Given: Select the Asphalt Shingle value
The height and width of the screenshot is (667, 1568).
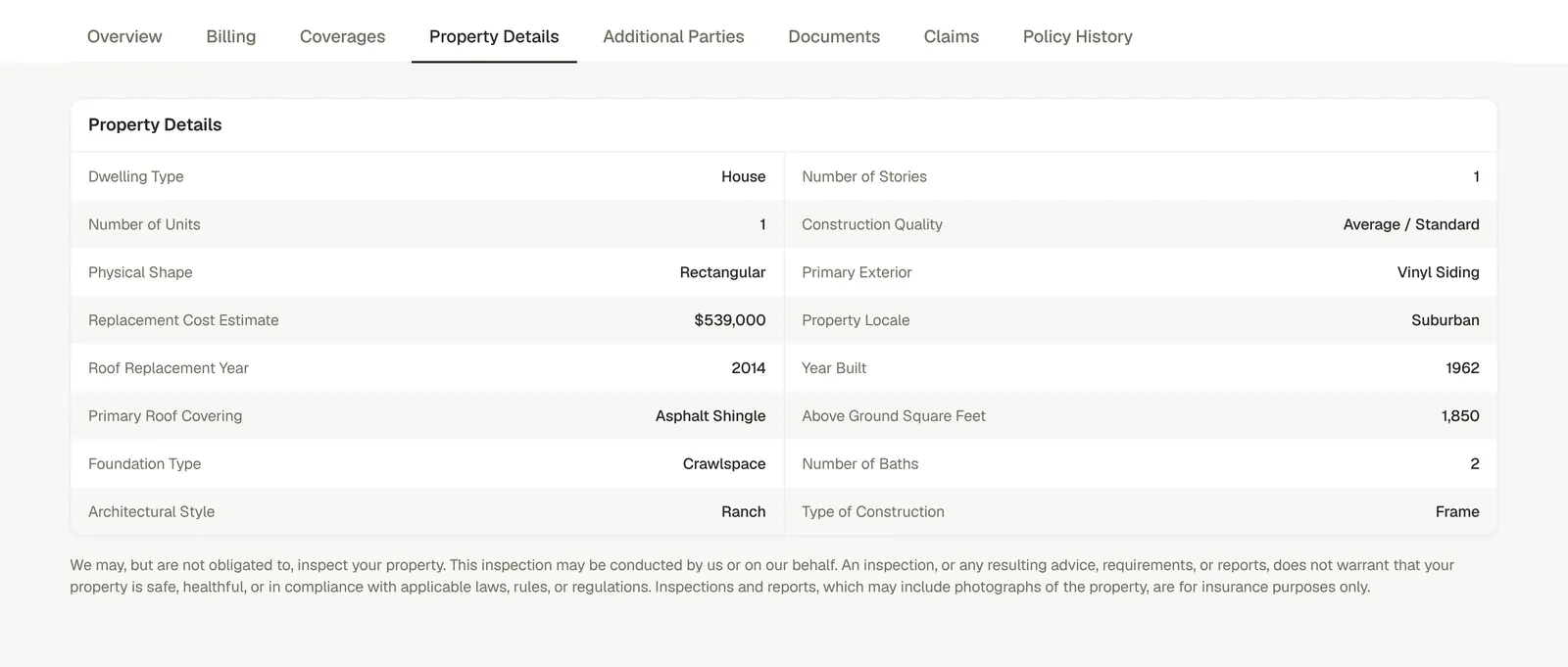Looking at the screenshot, I should coord(710,416).
